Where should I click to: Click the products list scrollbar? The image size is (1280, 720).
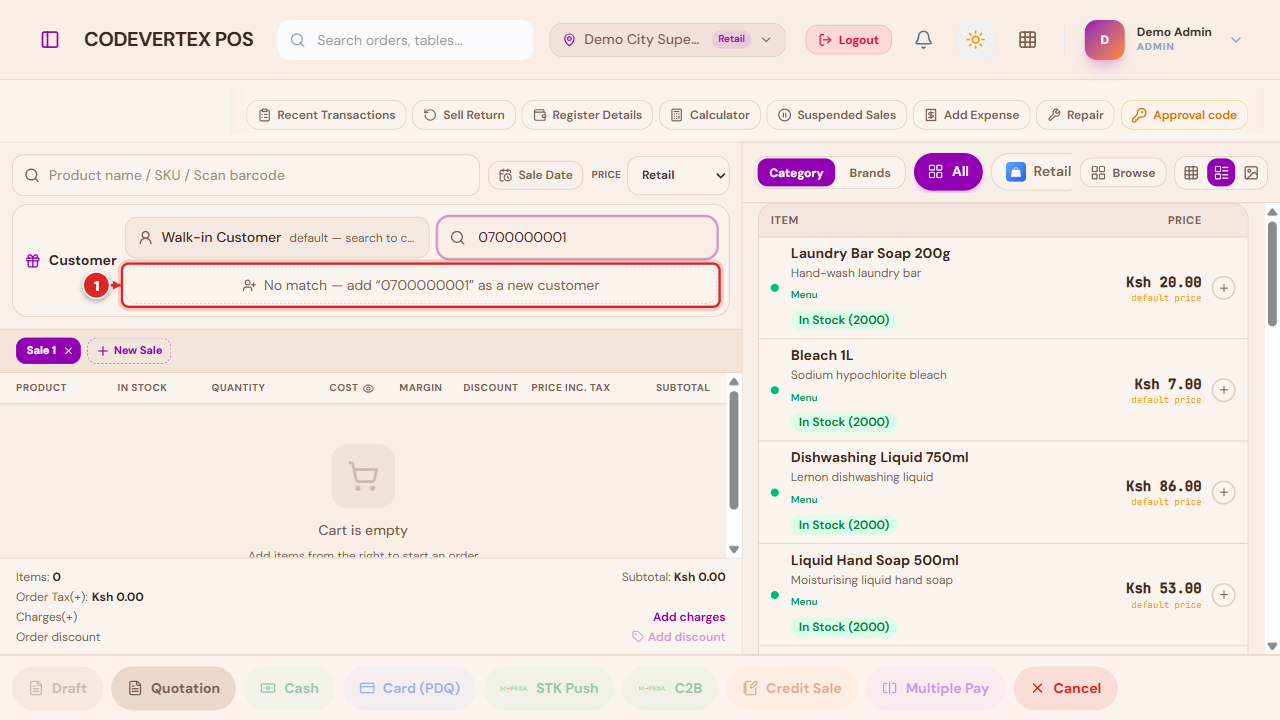(x=1272, y=273)
